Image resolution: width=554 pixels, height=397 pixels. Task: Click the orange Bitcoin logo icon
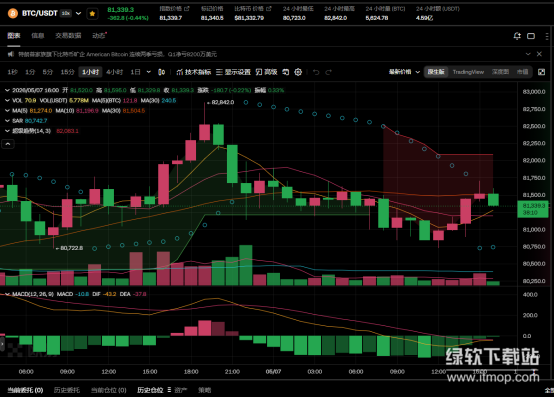click(13, 13)
